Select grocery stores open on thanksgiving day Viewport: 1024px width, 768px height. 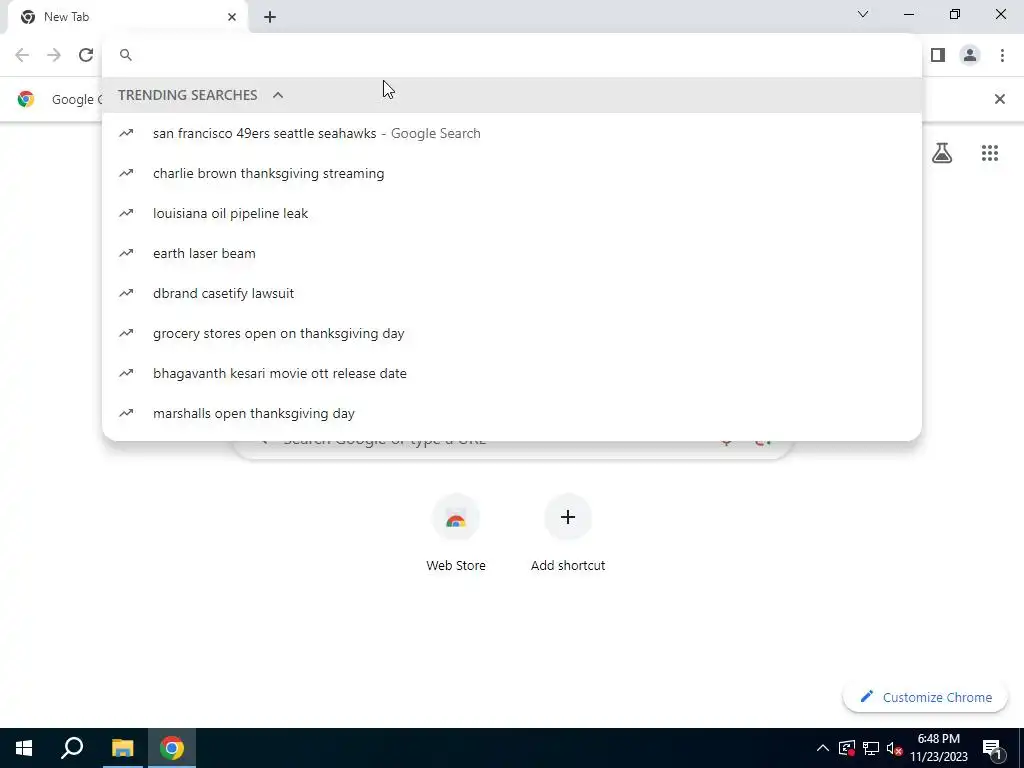point(512,333)
